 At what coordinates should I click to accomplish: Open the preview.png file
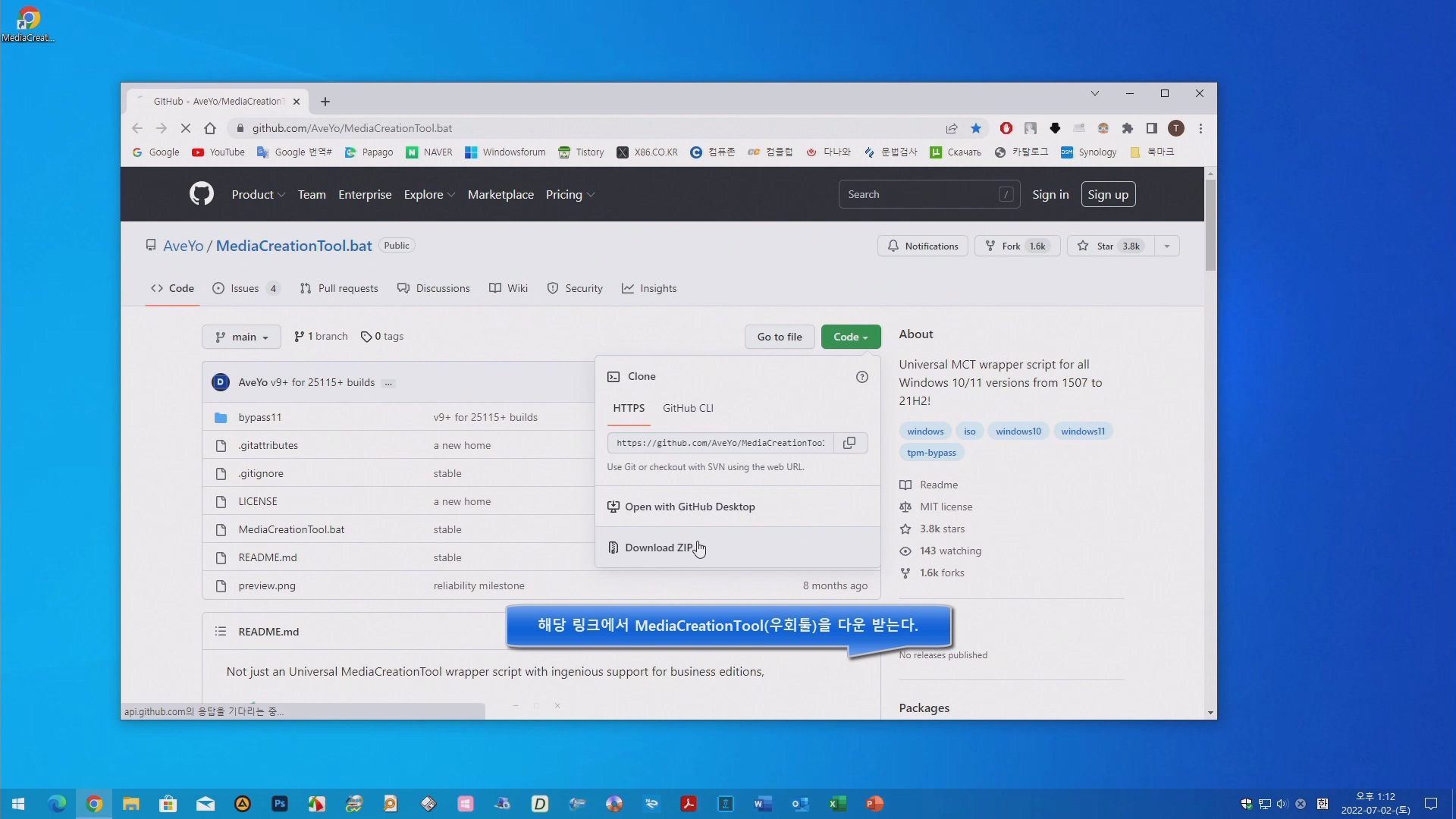point(267,585)
